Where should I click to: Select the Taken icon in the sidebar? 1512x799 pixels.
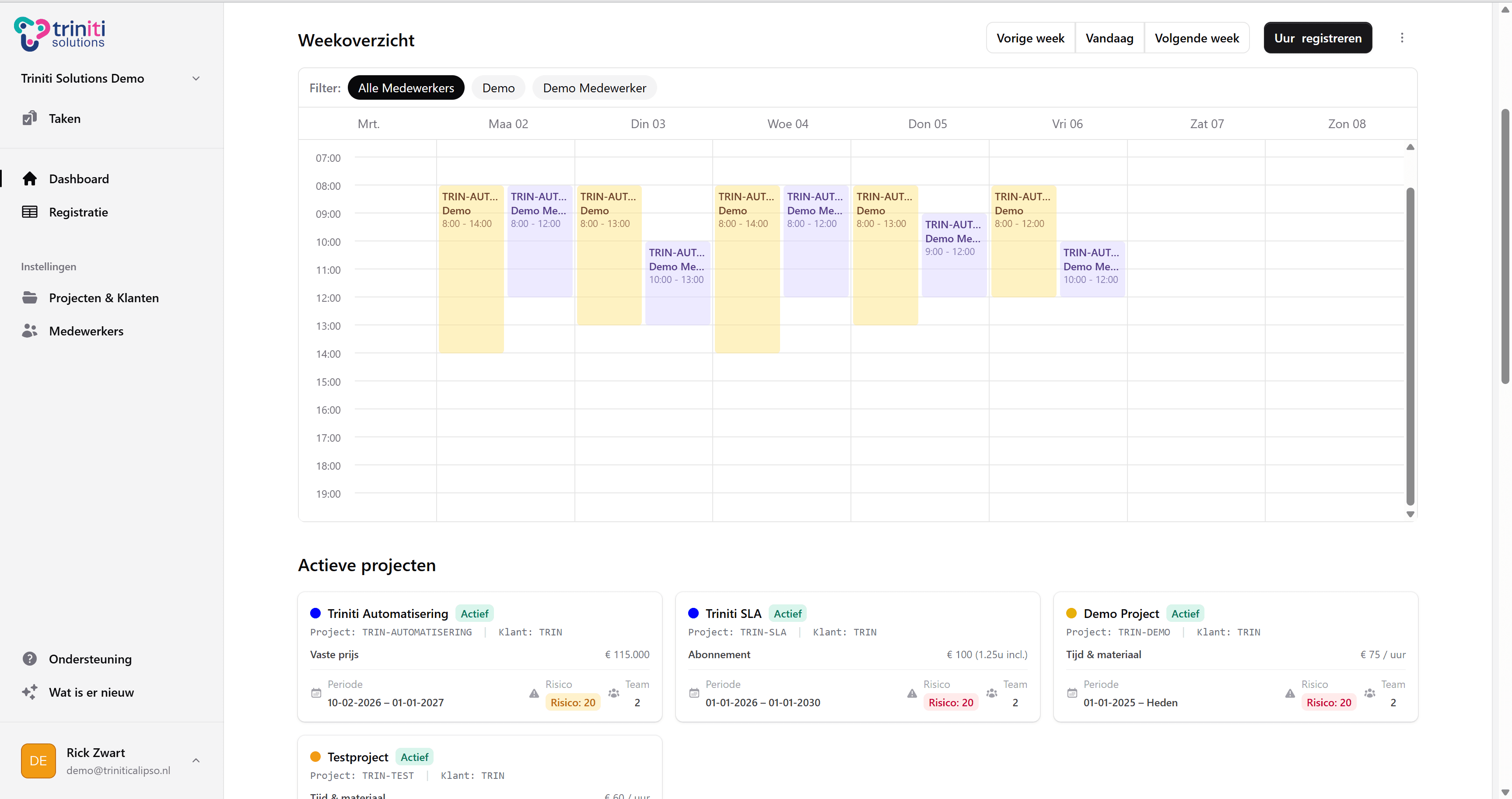[x=29, y=118]
